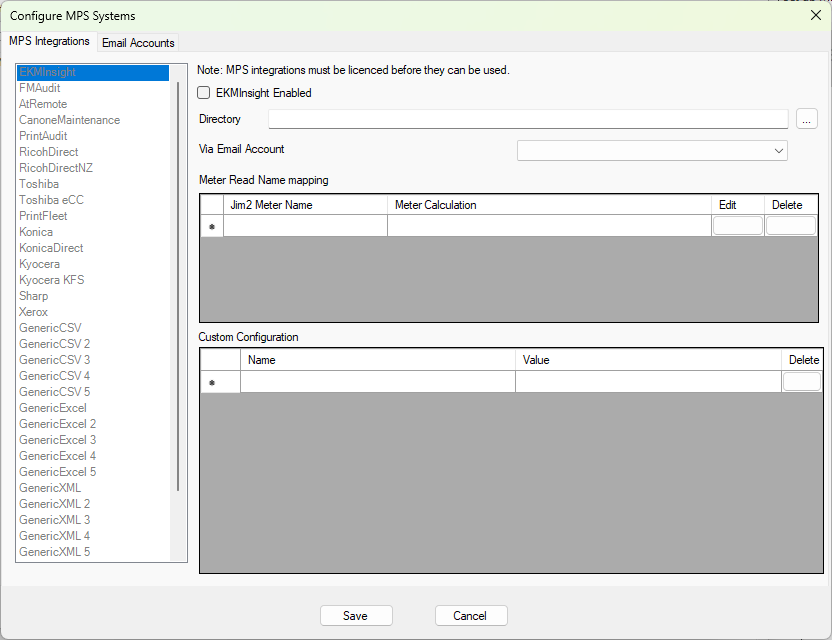
Task: Click in the Directory text field
Action: point(528,120)
